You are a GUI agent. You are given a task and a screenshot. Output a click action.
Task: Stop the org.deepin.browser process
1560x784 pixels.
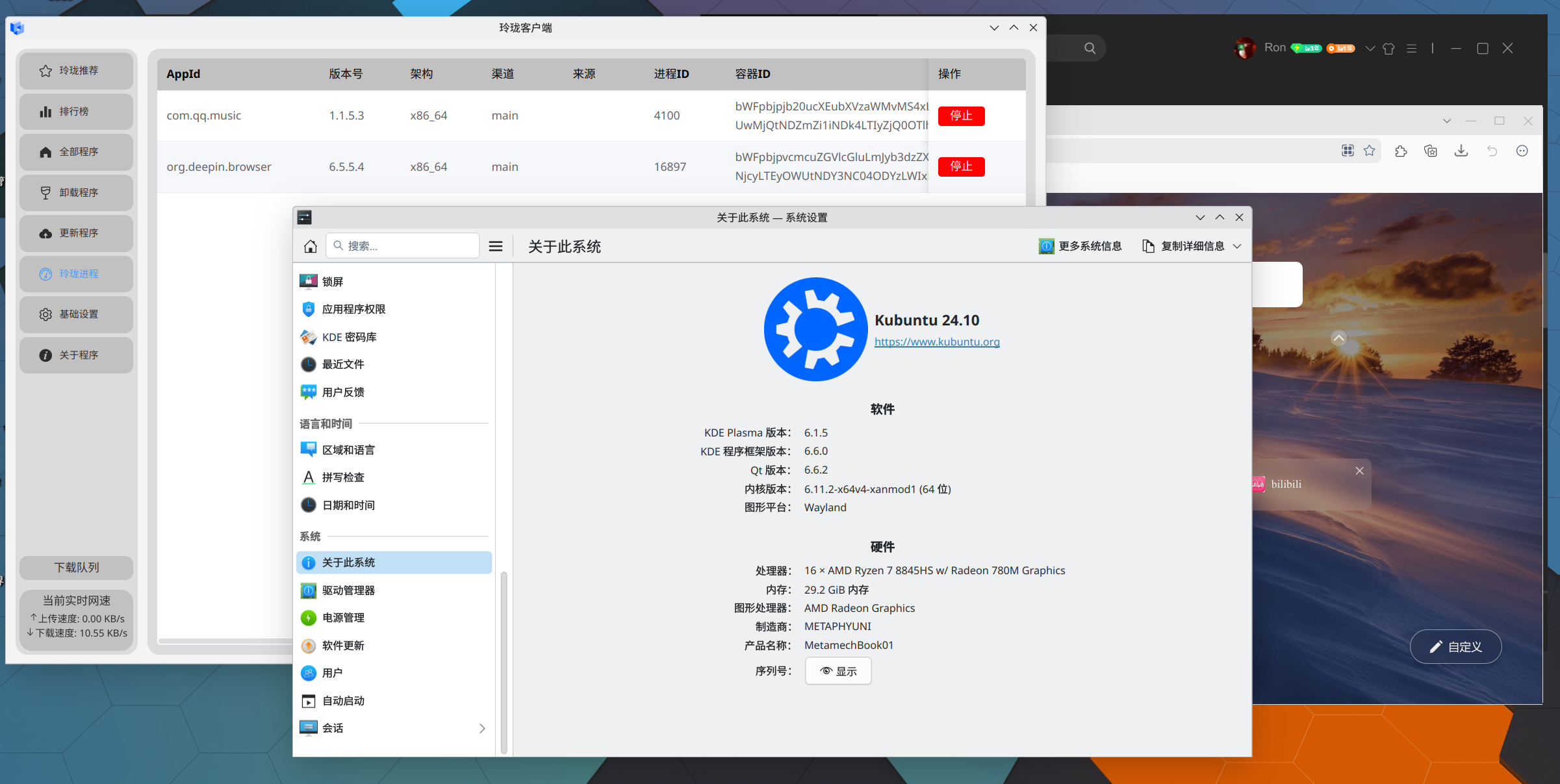pos(961,167)
